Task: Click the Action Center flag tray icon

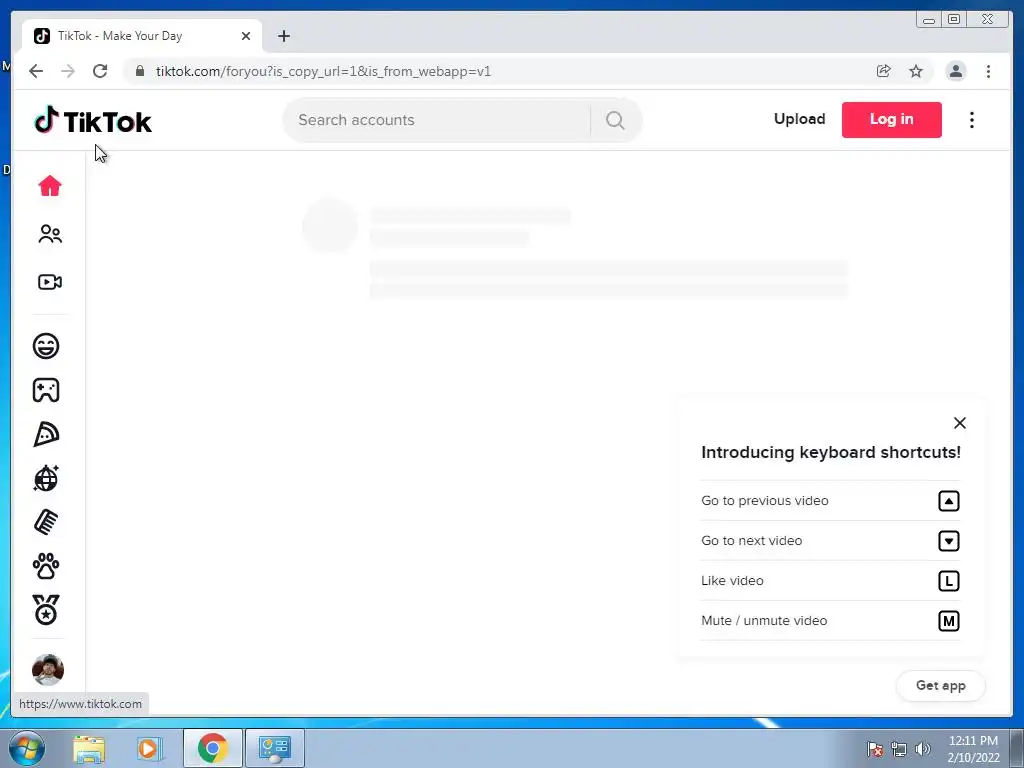Action: point(874,749)
